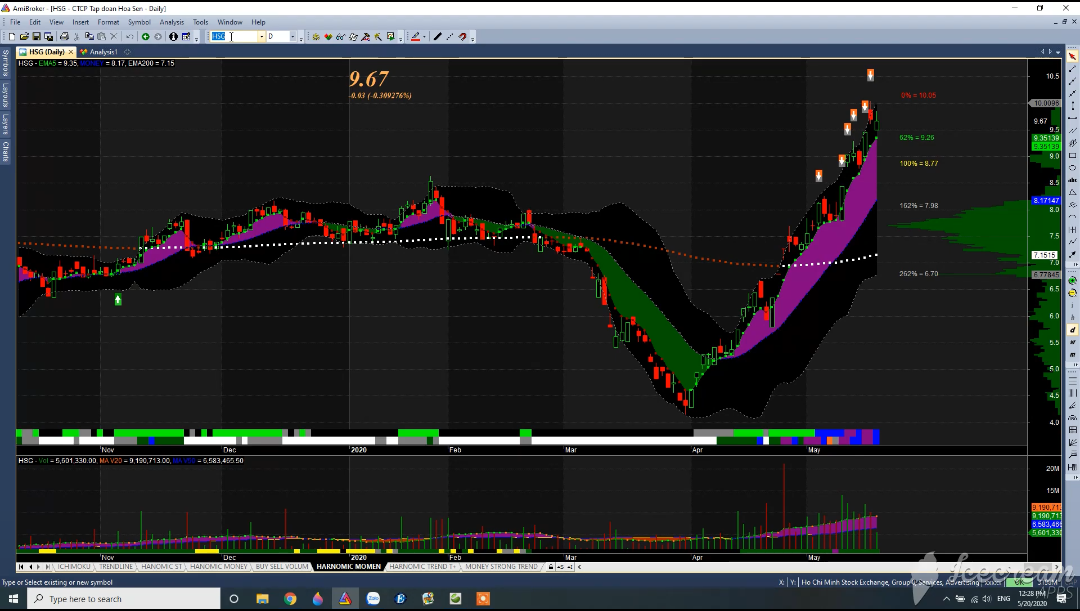
Task: Switch to the MONEY STRONG TREND sheet tab
Action: (501, 566)
